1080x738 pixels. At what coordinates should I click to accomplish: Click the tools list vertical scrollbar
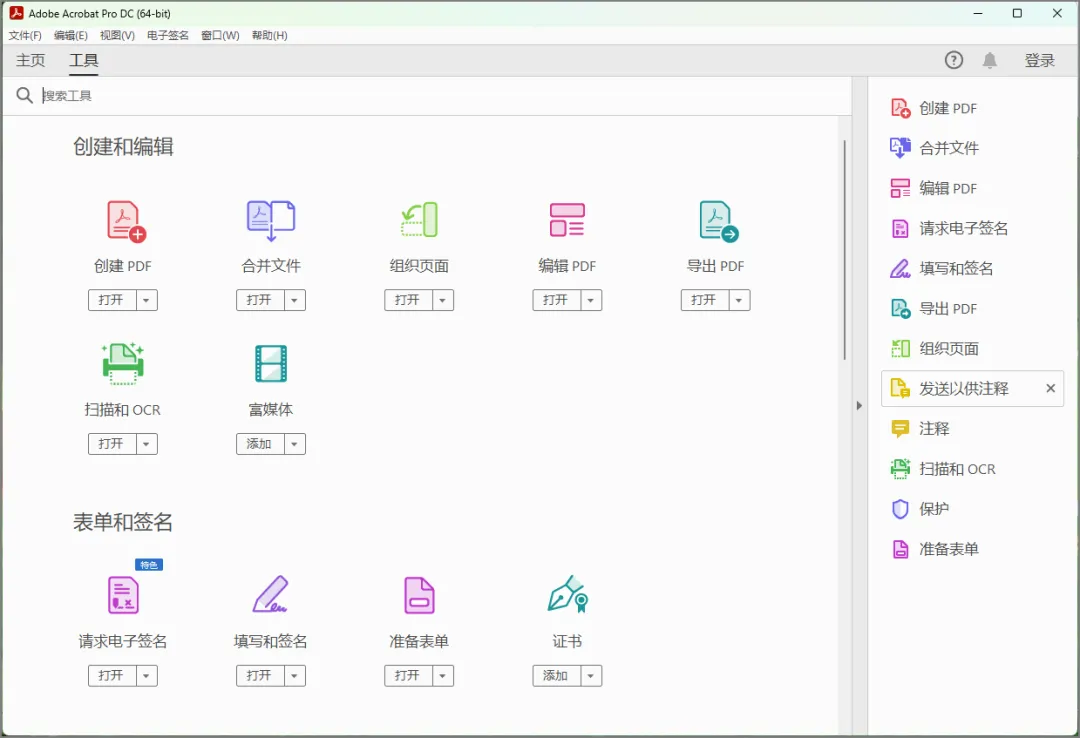click(x=844, y=250)
